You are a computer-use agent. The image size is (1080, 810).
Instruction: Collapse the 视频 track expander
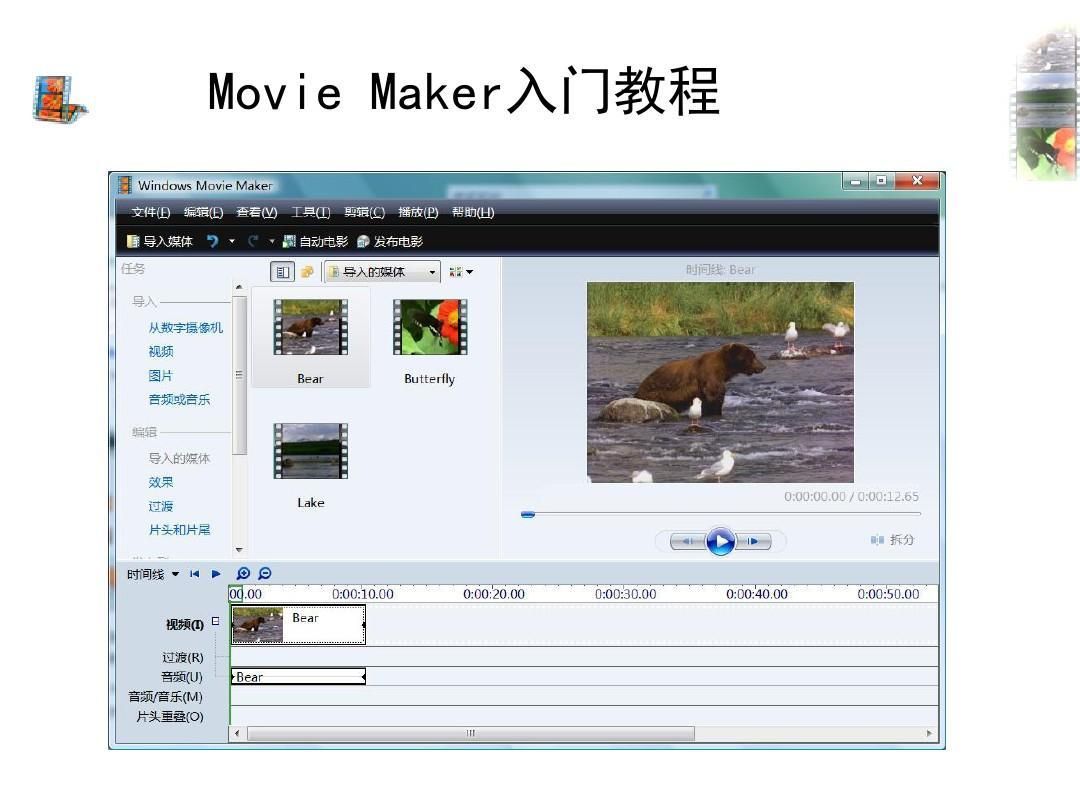[216, 621]
